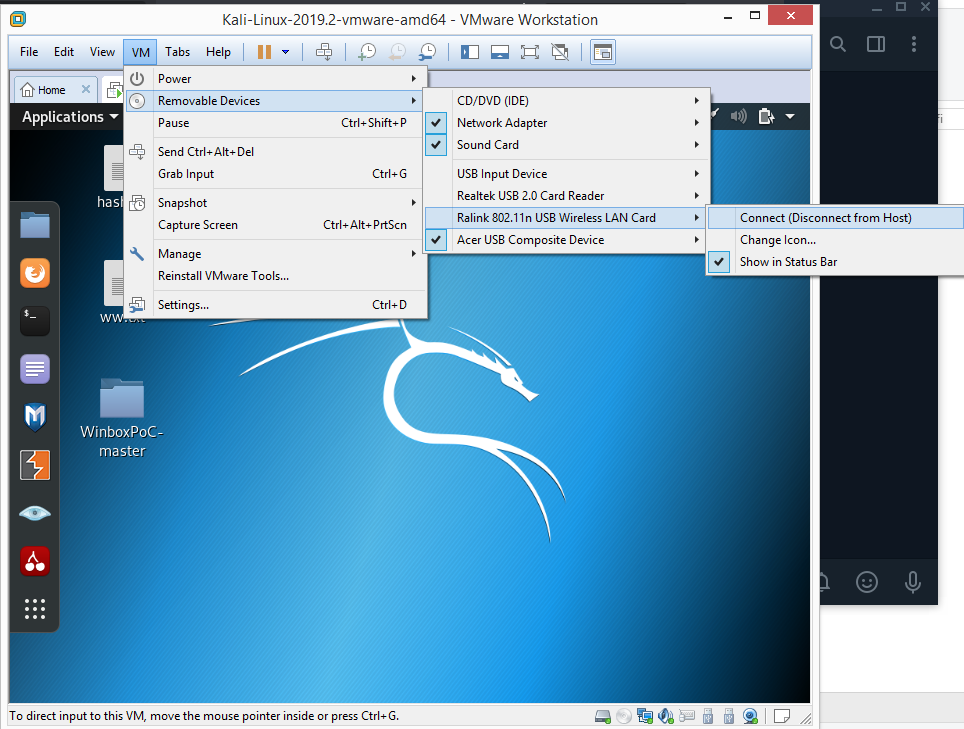The image size is (964, 729).
Task: Choose Send Ctrl+Alt+Del menu entry
Action: click(275, 152)
